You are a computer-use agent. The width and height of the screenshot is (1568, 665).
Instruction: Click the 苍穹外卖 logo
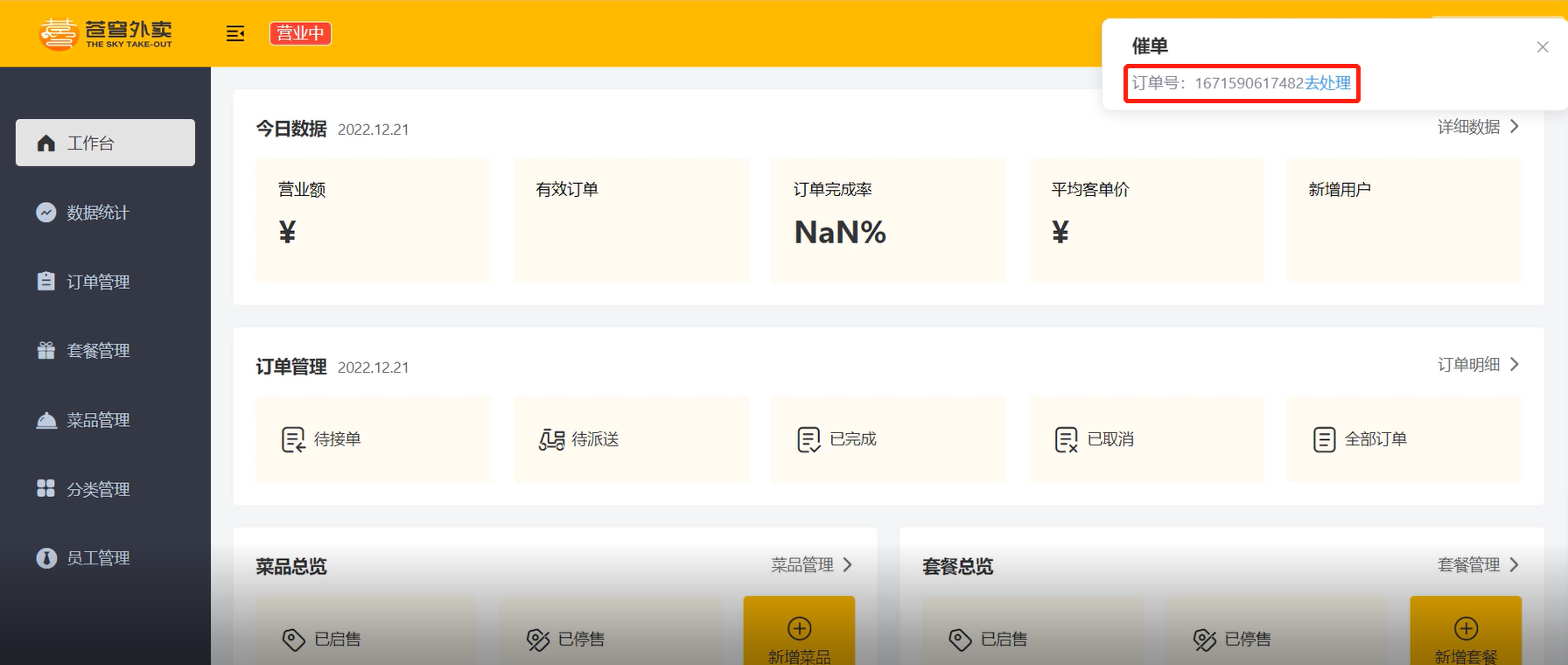106,33
